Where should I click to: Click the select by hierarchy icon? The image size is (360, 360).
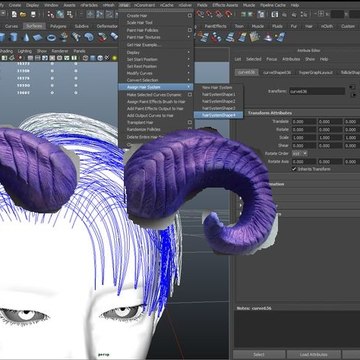(51, 14)
